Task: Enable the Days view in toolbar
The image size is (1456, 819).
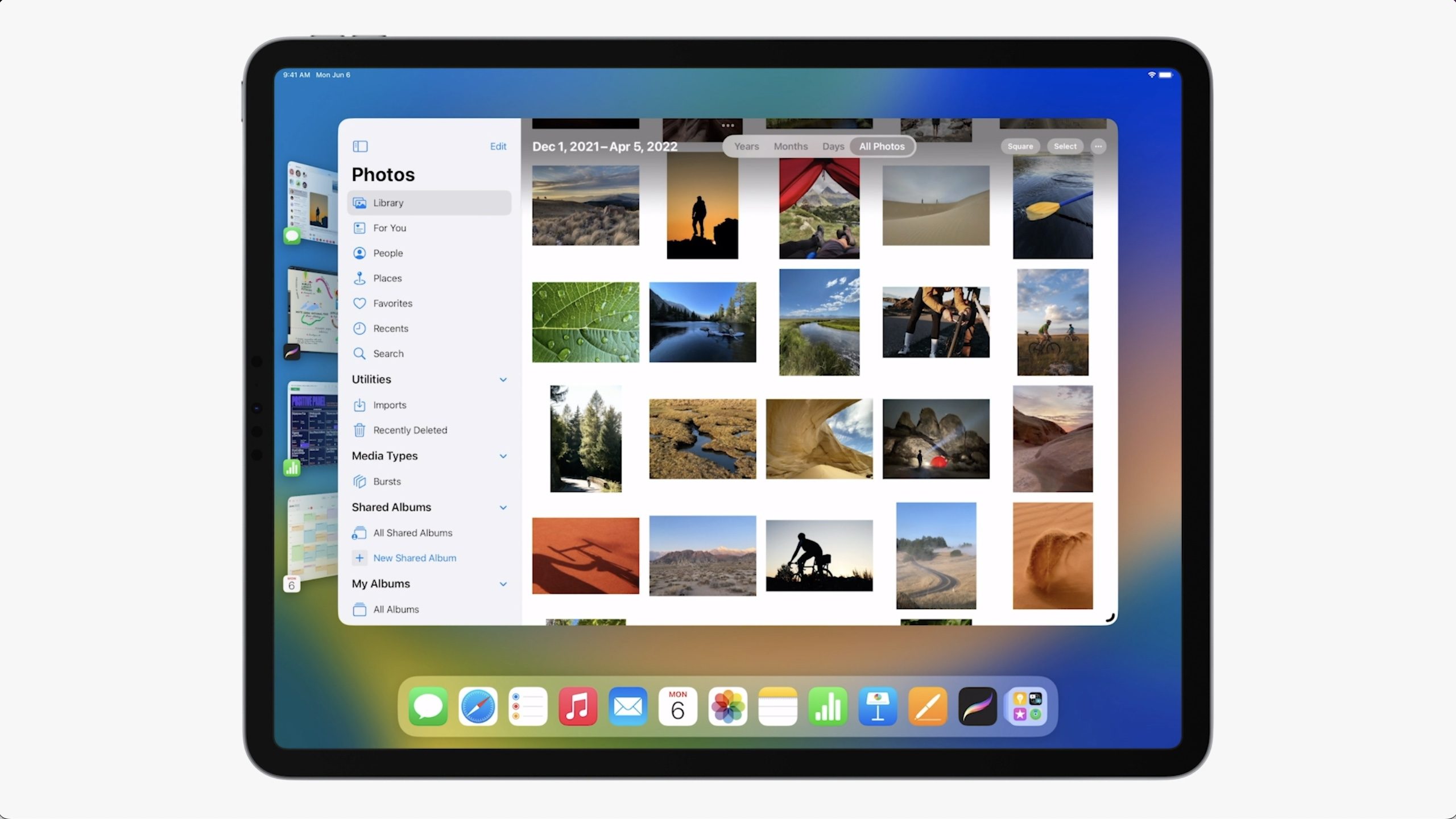Action: pyautogui.click(x=833, y=146)
